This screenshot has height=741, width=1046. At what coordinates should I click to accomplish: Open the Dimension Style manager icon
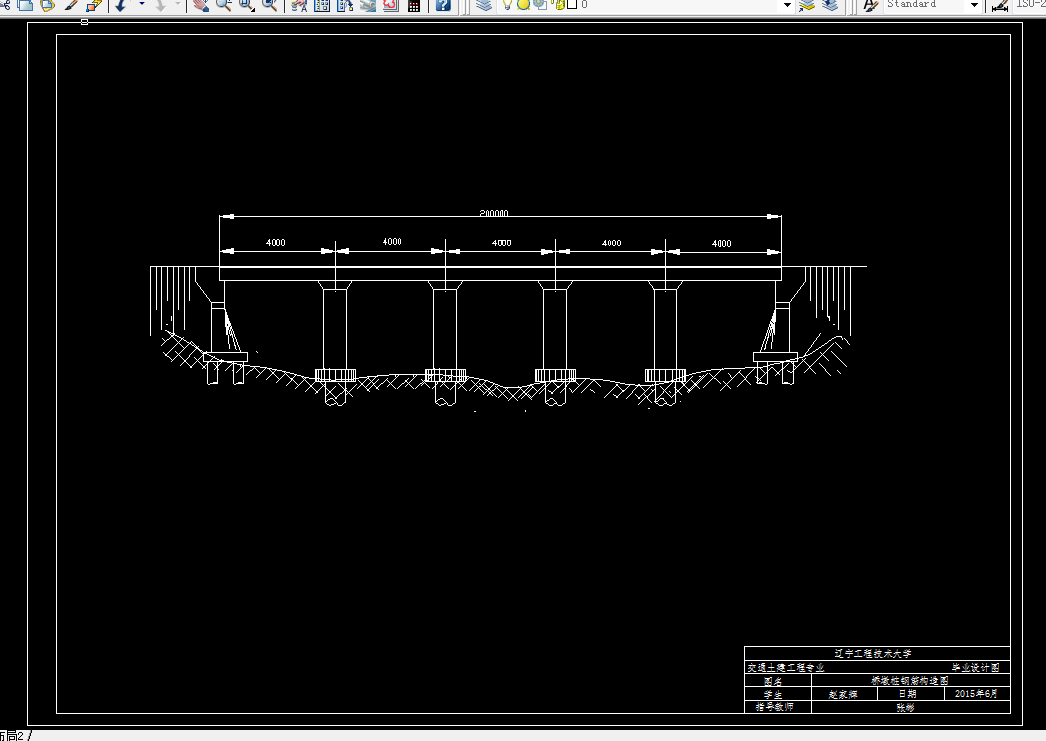pos(999,5)
